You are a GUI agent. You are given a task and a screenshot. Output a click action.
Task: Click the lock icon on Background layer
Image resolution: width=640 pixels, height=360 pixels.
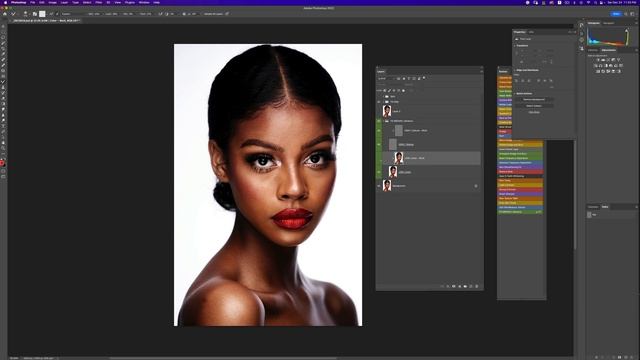coord(476,186)
